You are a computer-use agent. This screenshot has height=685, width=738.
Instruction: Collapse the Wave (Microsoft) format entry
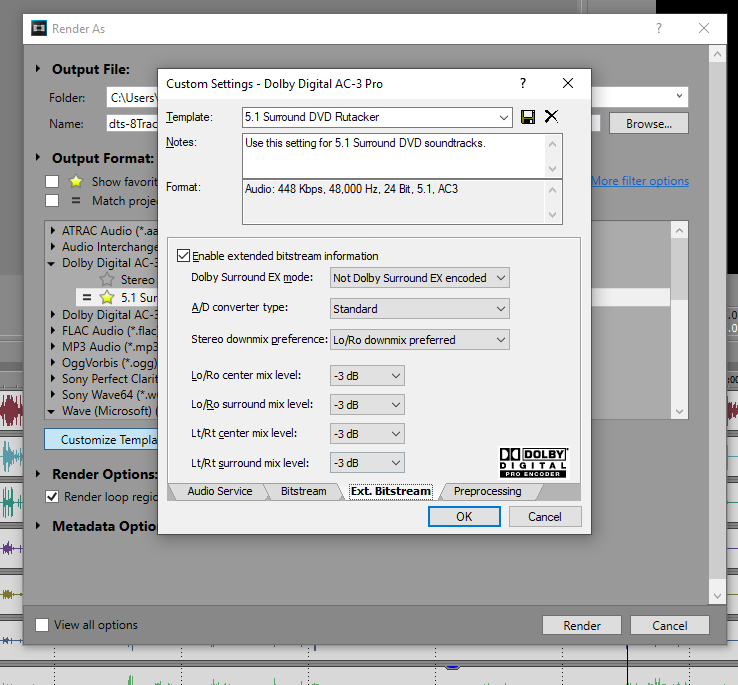(51, 411)
